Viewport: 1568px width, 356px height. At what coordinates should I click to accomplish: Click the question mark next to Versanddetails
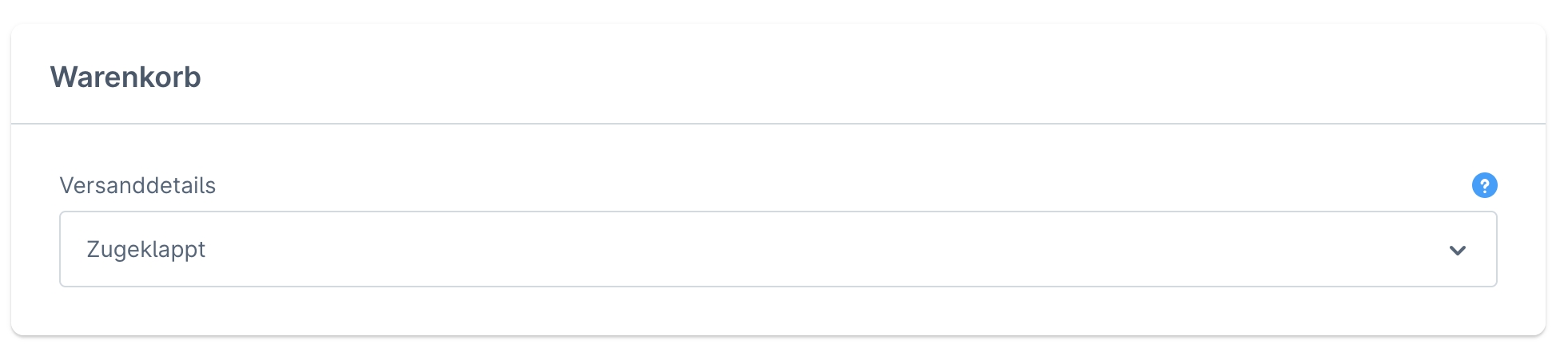tap(1484, 185)
